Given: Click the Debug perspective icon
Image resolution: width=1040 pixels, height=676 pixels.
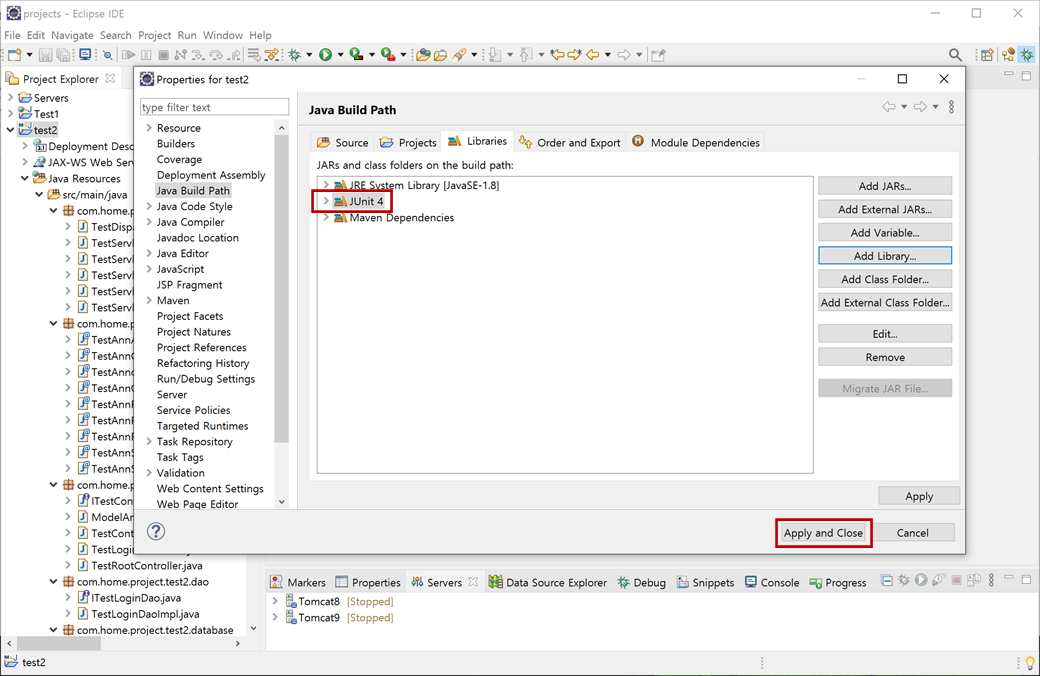Looking at the screenshot, I should coord(1027,55).
